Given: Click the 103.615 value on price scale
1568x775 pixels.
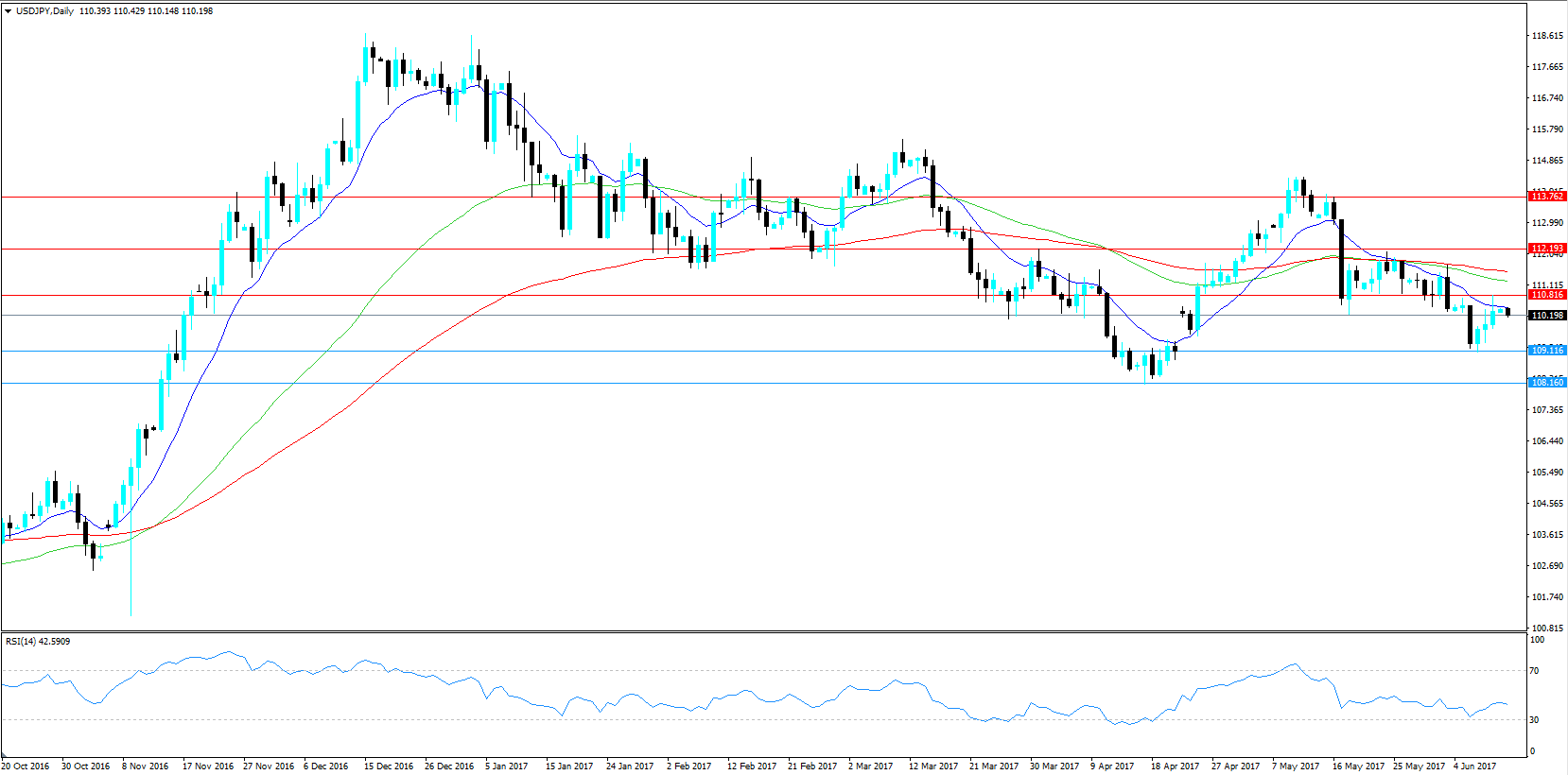Looking at the screenshot, I should [1547, 535].
